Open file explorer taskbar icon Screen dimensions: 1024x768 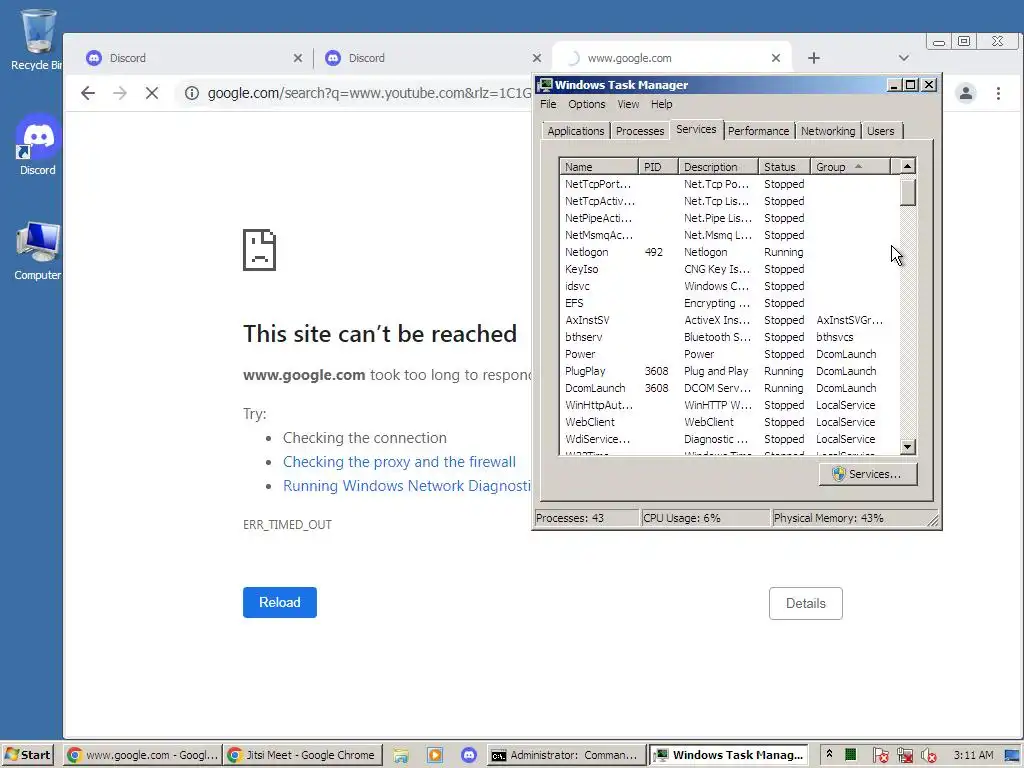click(401, 756)
